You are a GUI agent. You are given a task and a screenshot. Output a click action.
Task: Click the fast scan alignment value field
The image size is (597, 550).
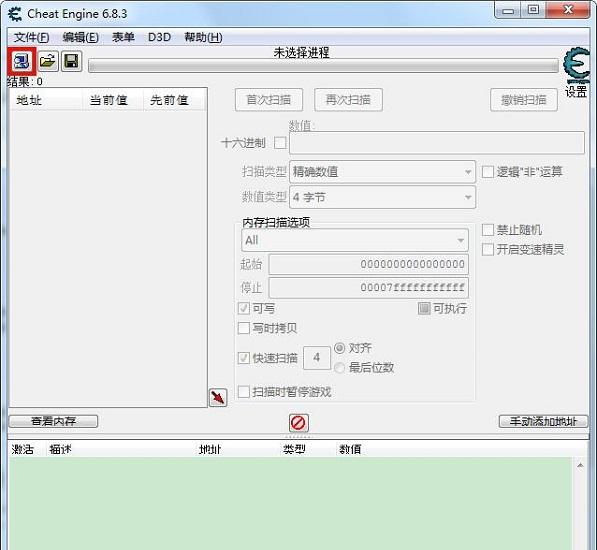point(317,358)
